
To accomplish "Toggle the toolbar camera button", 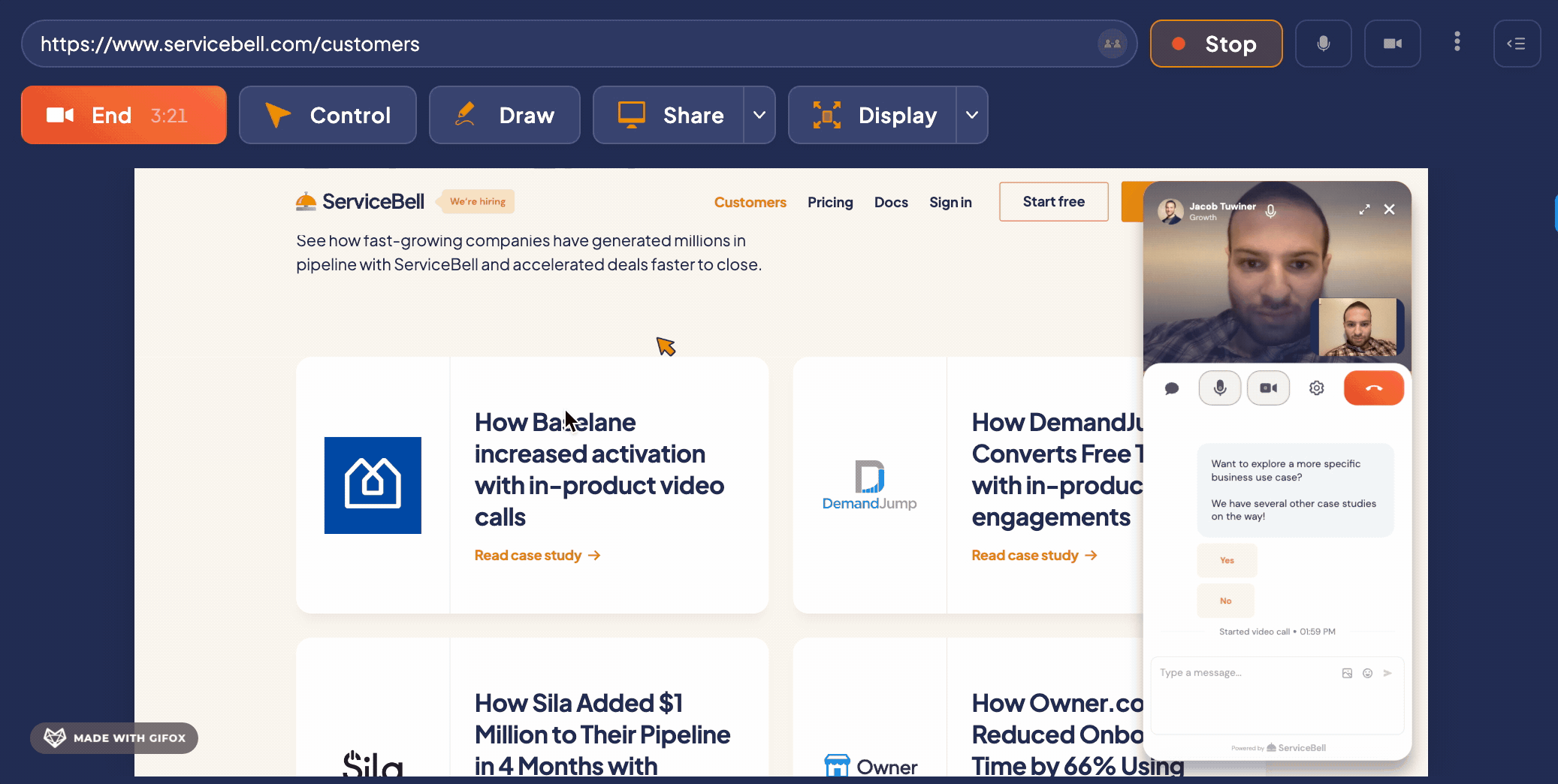I will coord(1392,44).
